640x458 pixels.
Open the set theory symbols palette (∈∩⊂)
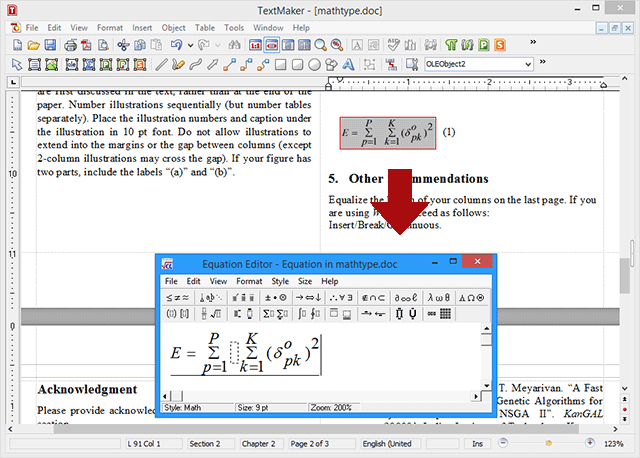373,298
